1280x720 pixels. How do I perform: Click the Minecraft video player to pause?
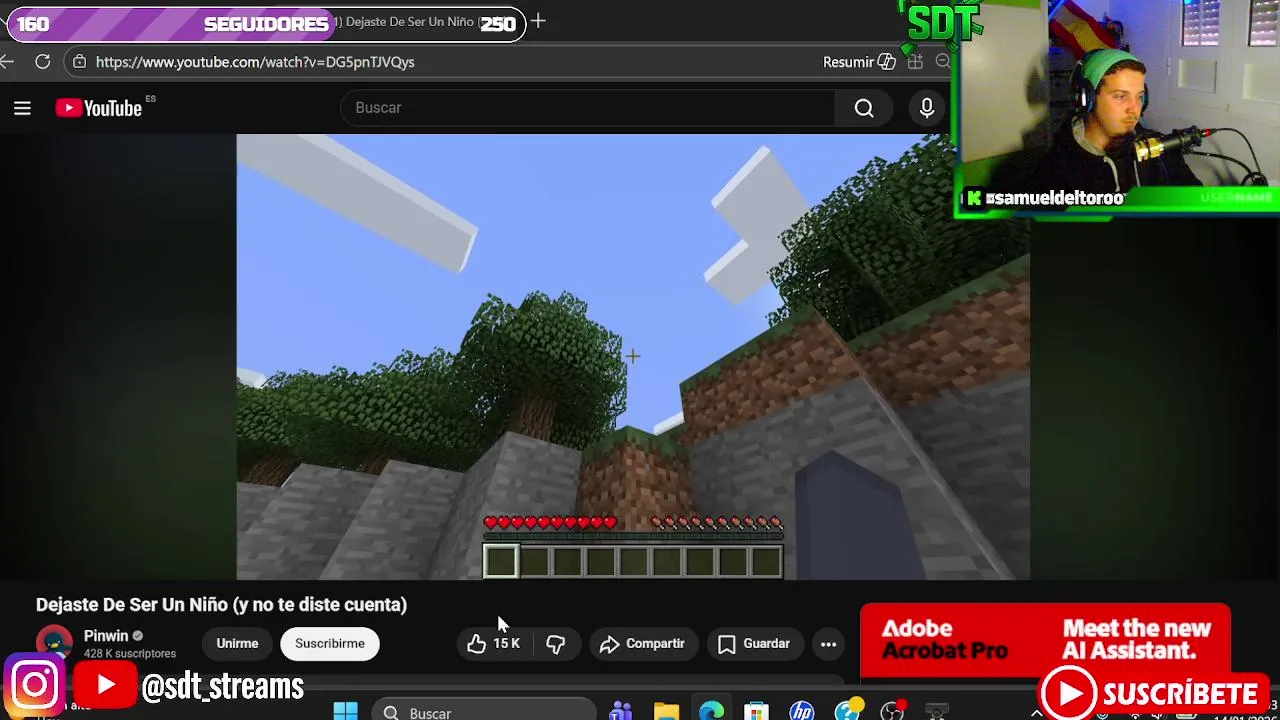point(633,357)
